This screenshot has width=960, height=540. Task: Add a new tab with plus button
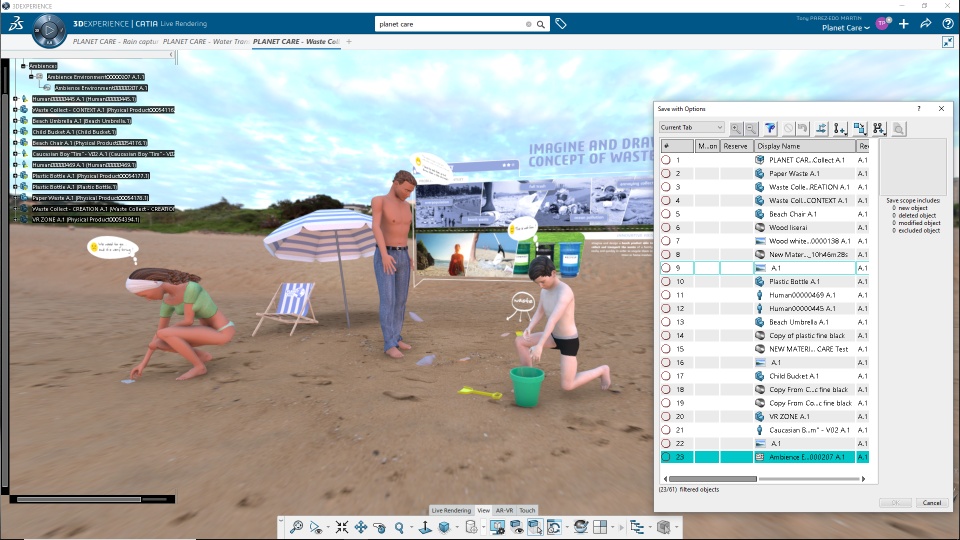349,42
